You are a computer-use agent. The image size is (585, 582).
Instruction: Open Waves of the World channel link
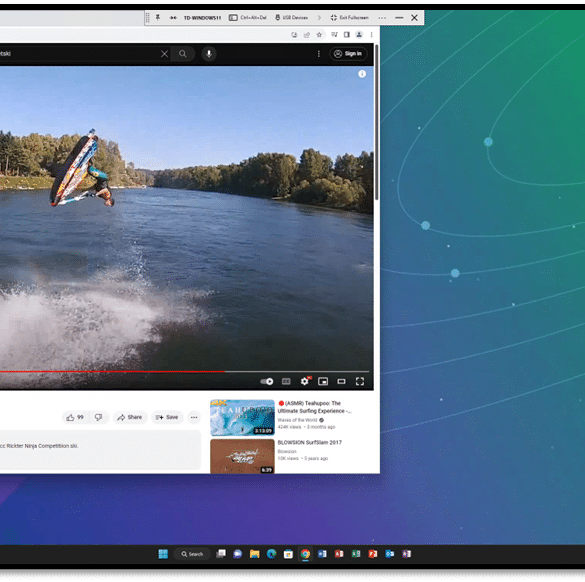coord(297,420)
